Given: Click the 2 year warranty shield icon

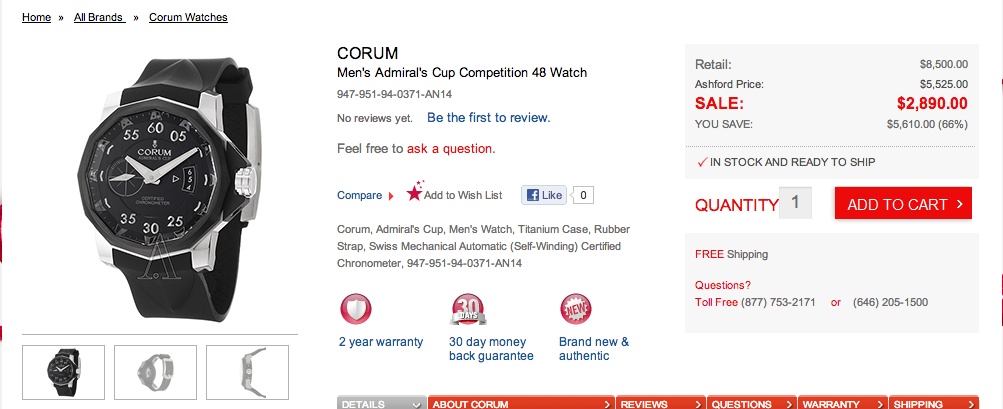Looking at the screenshot, I should click(x=357, y=309).
